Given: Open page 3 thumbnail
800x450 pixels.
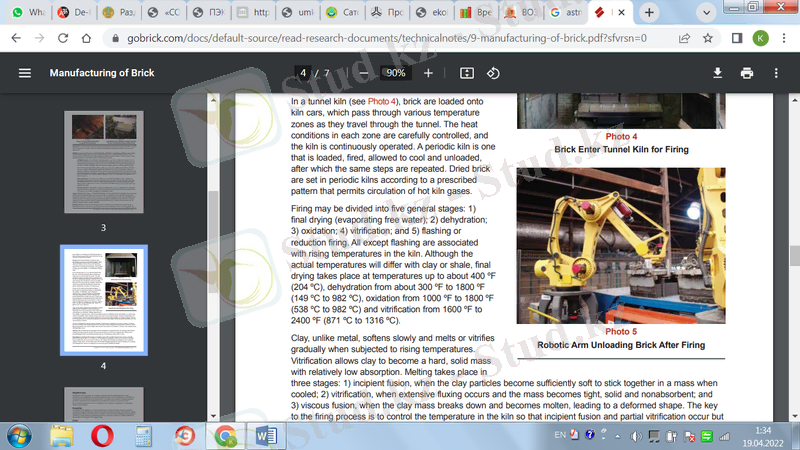Looking at the screenshot, I should click(104, 162).
